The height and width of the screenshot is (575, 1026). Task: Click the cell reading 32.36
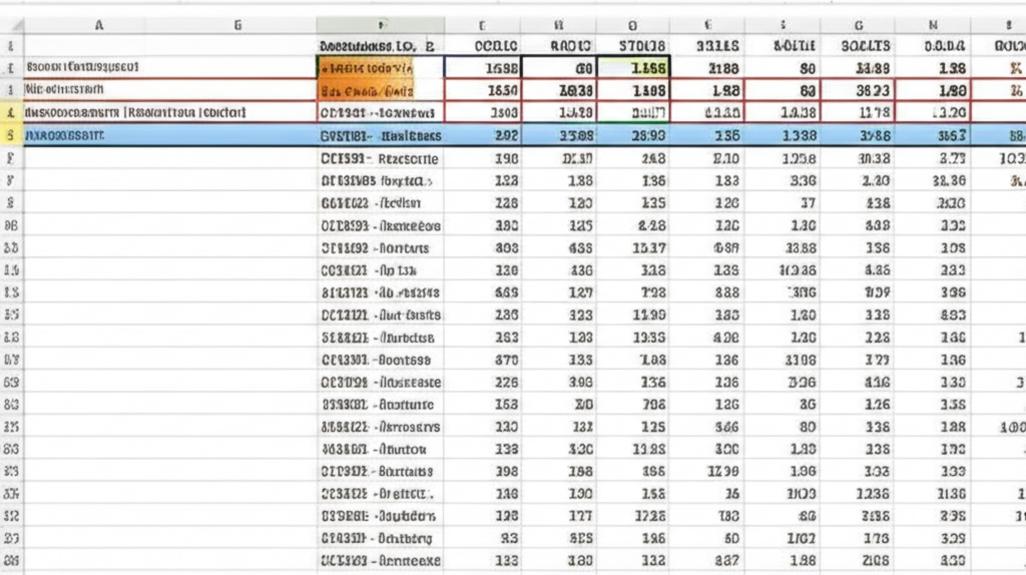(933, 181)
